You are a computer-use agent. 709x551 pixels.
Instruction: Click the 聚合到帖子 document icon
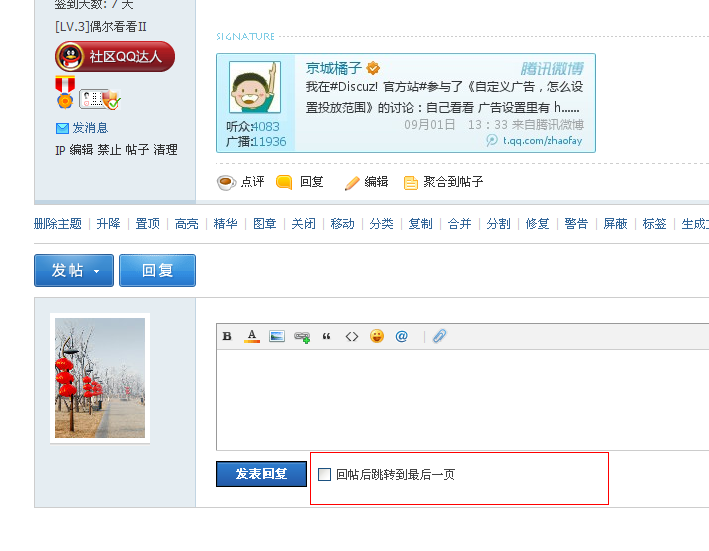click(x=411, y=183)
